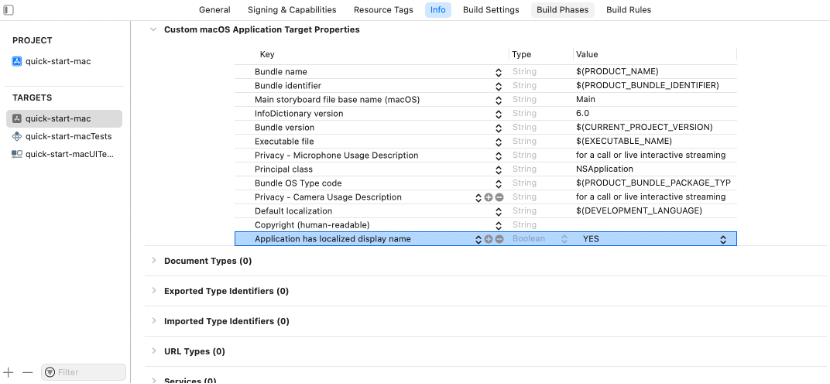This screenshot has height=384, width=830.
Task: Open key stepper for InfoDictionary version
Action: click(x=498, y=114)
